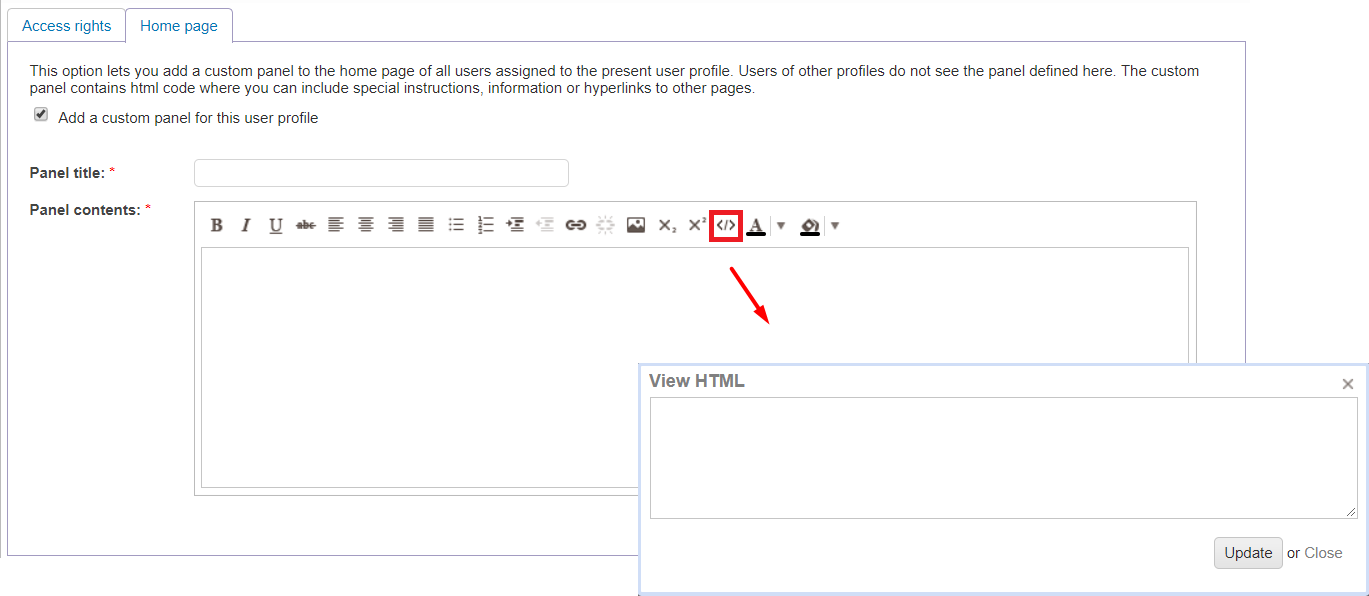Viewport: 1369px width, 596px height.
Task: Insert an image into panel contents
Action: [635, 226]
